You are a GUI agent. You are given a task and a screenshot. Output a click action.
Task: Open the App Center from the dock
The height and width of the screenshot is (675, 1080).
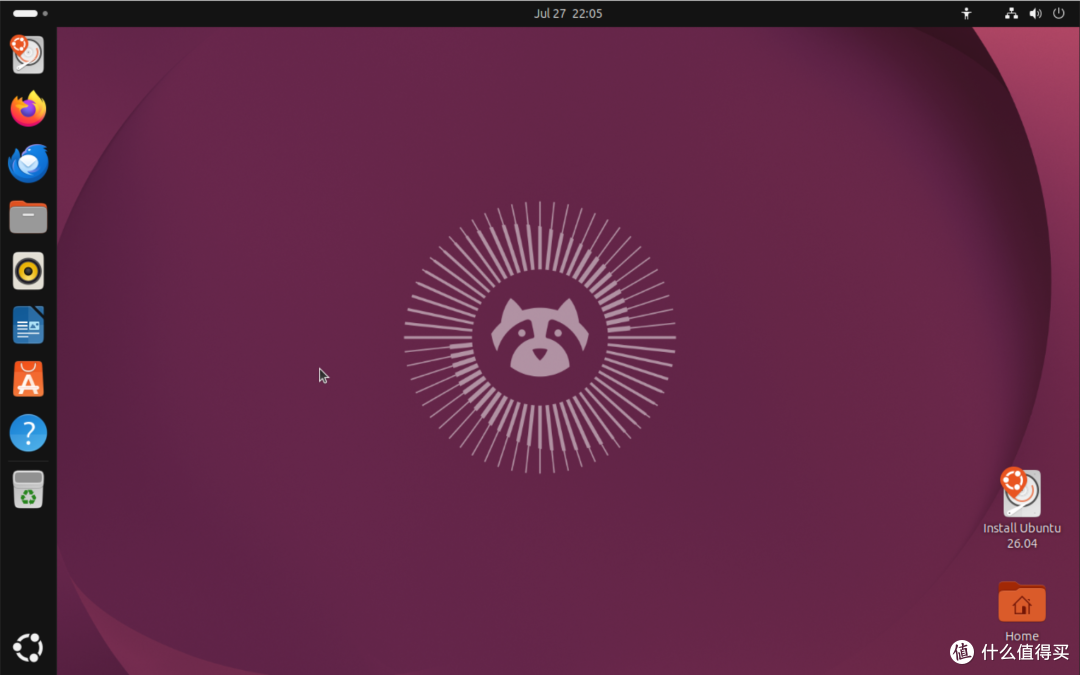[x=28, y=379]
